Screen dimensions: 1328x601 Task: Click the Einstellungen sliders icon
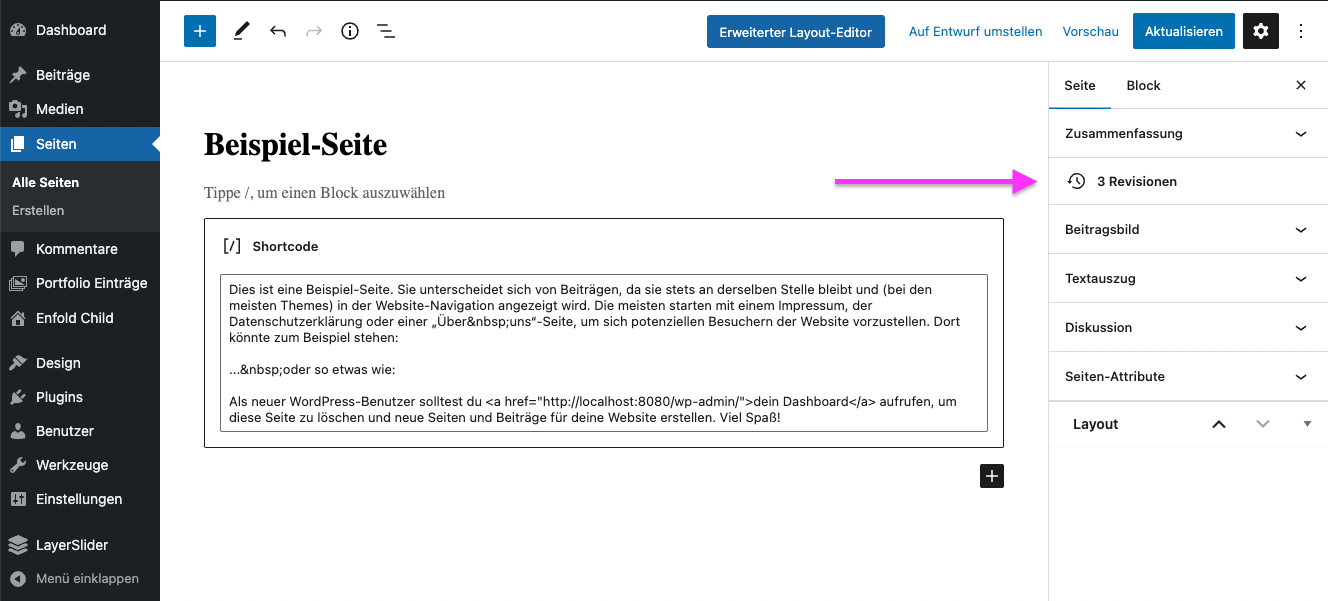click(x=18, y=499)
